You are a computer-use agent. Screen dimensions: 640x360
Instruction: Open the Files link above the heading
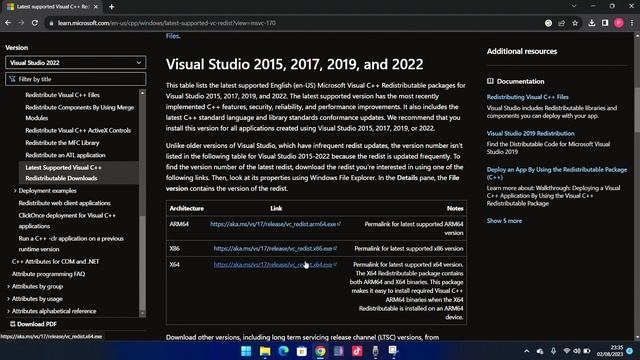point(173,36)
